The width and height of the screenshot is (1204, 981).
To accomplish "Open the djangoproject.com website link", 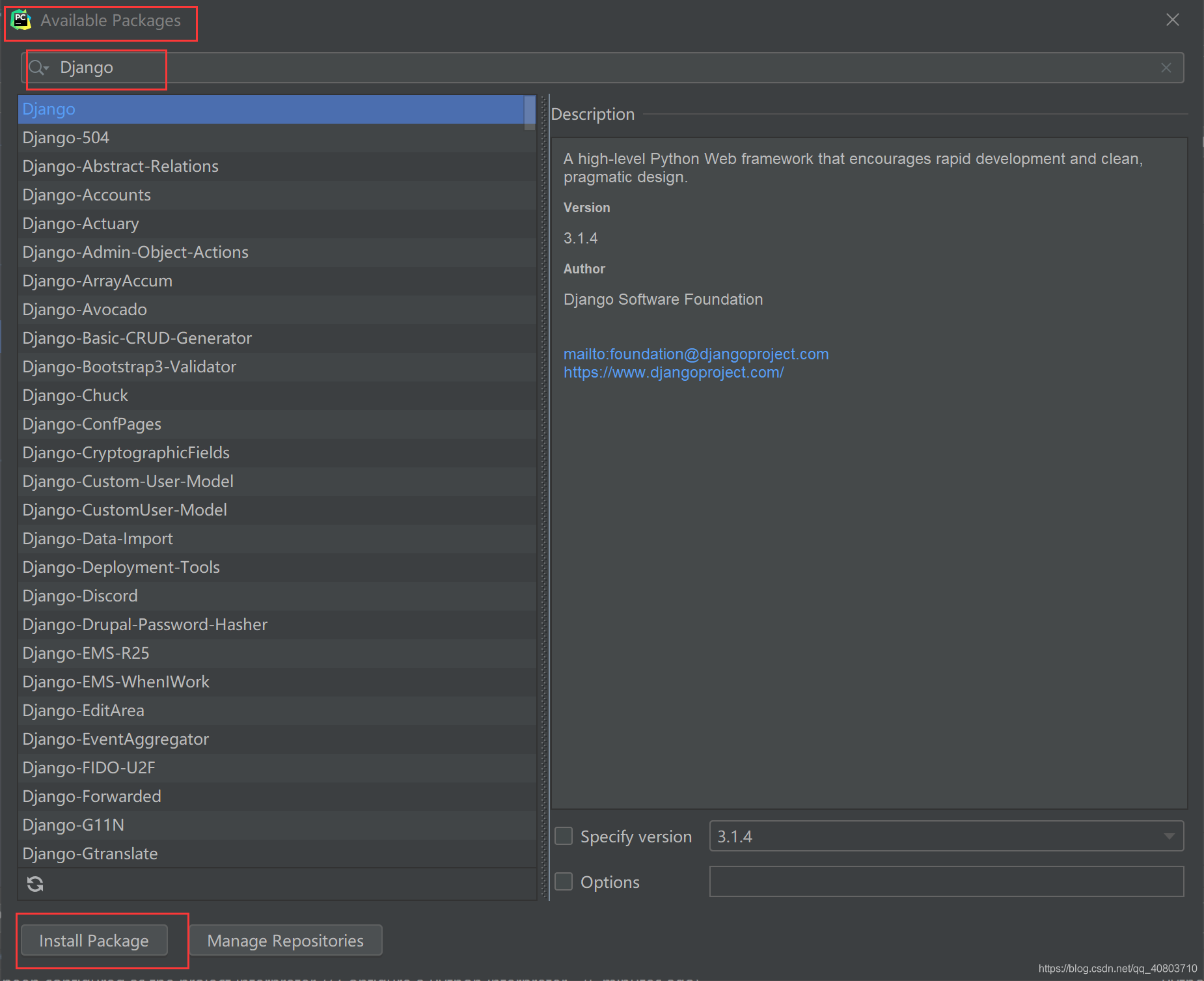I will (674, 372).
